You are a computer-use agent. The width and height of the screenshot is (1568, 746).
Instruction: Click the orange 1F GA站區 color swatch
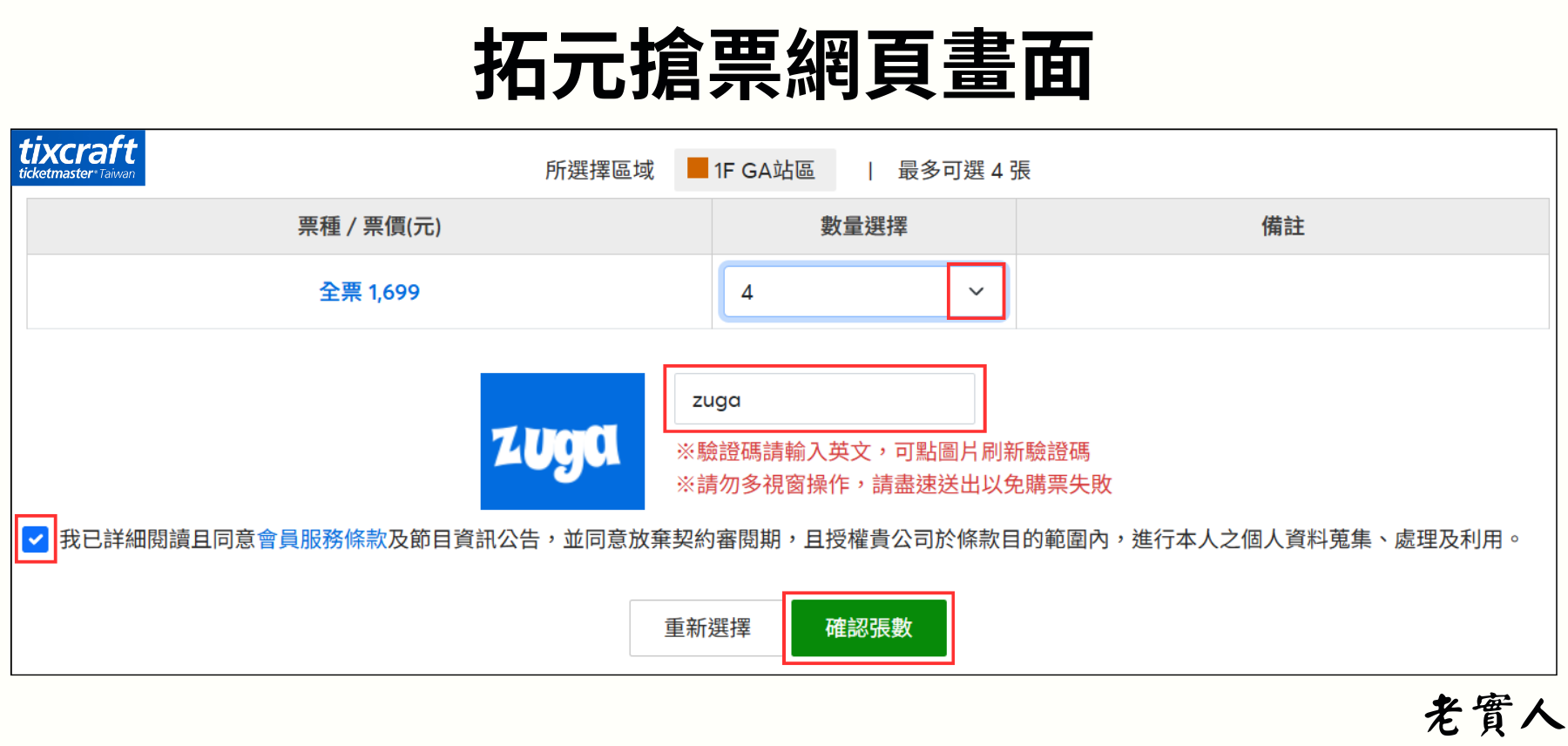pyautogui.click(x=697, y=168)
